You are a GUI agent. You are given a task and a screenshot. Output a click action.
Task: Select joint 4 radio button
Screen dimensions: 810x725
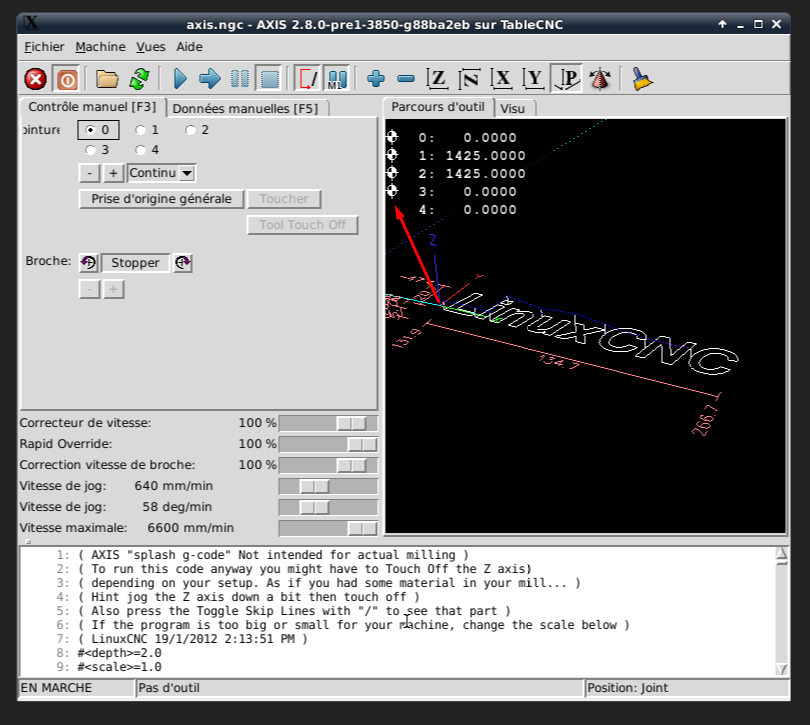coord(147,150)
